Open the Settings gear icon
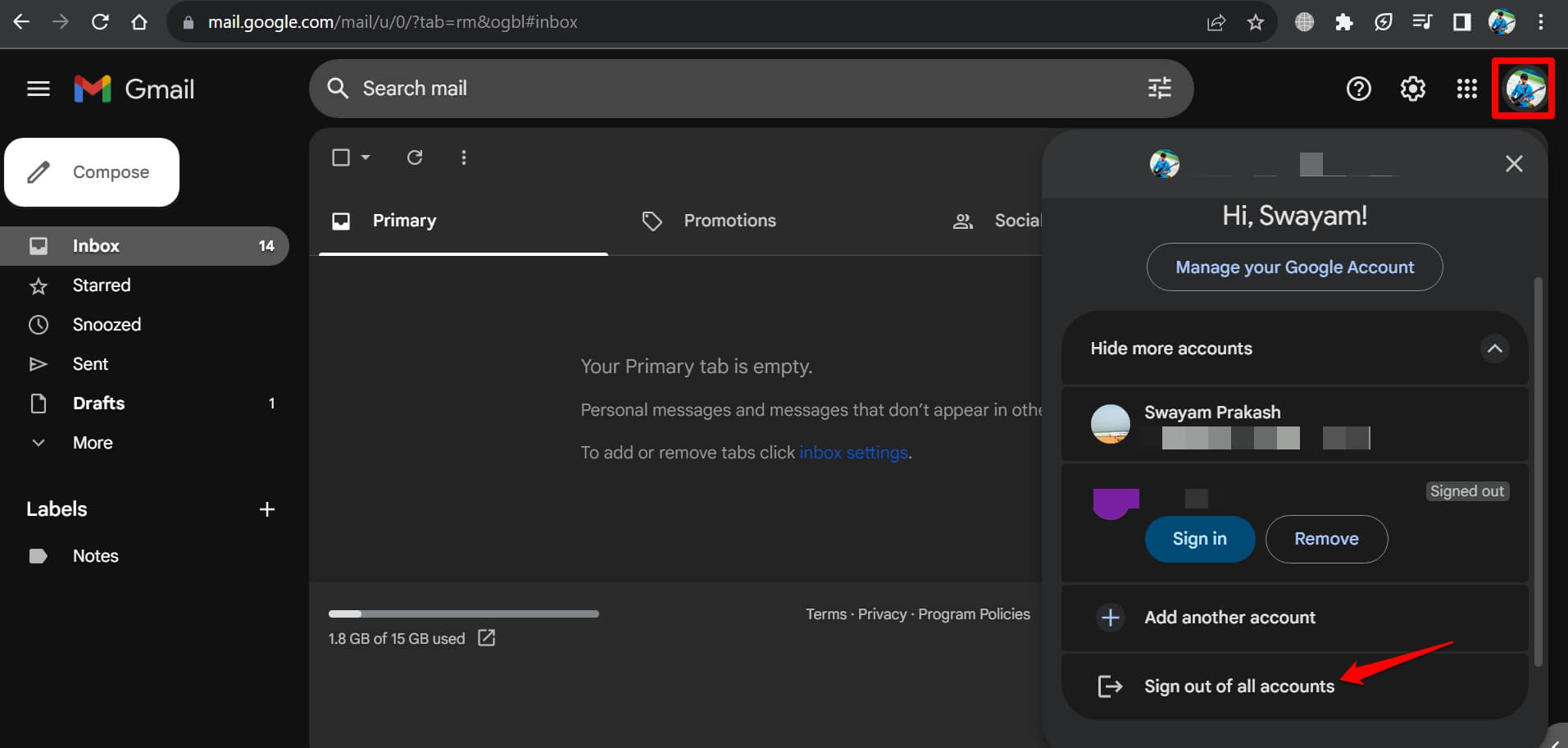The image size is (1568, 748). 1412,89
